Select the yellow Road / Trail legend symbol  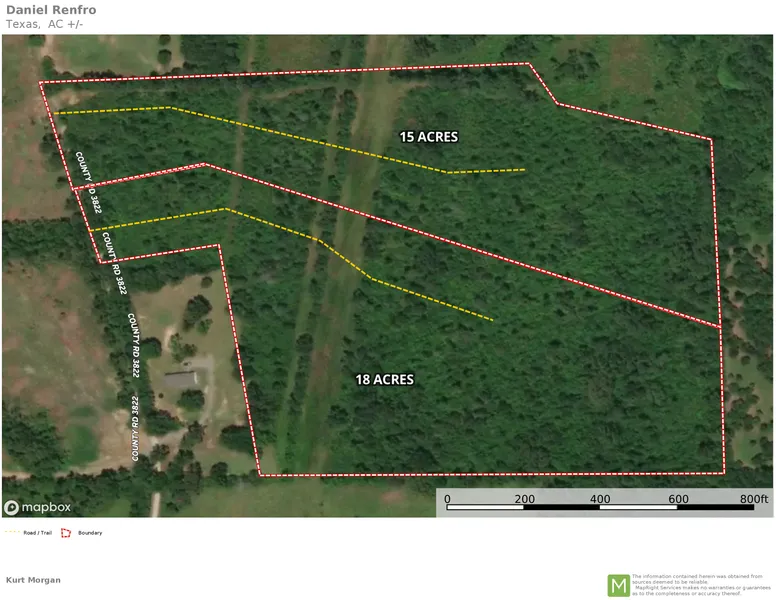(x=13, y=532)
